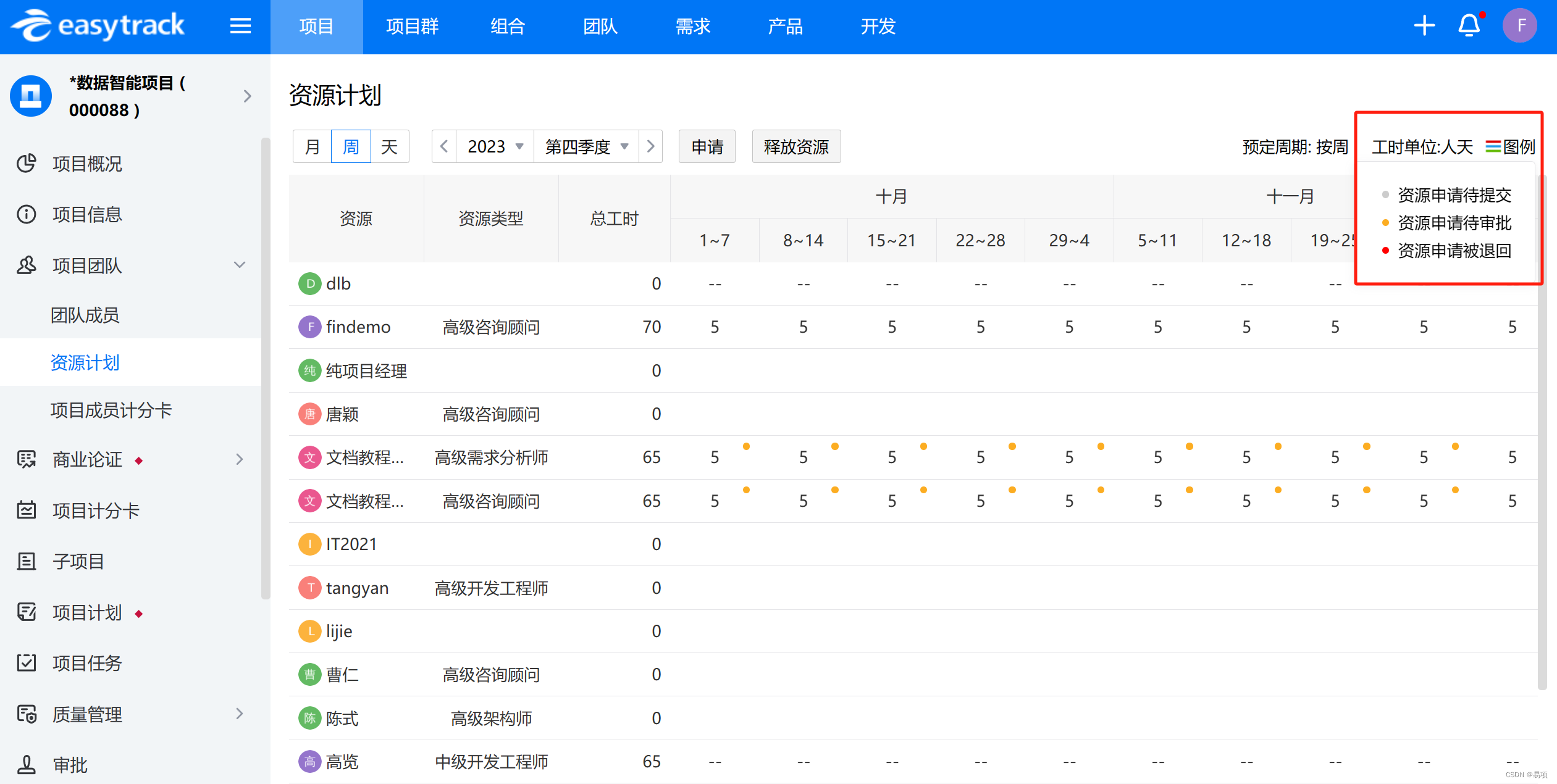Expand the 质量管理 section chevron
1557x784 pixels.
240,714
